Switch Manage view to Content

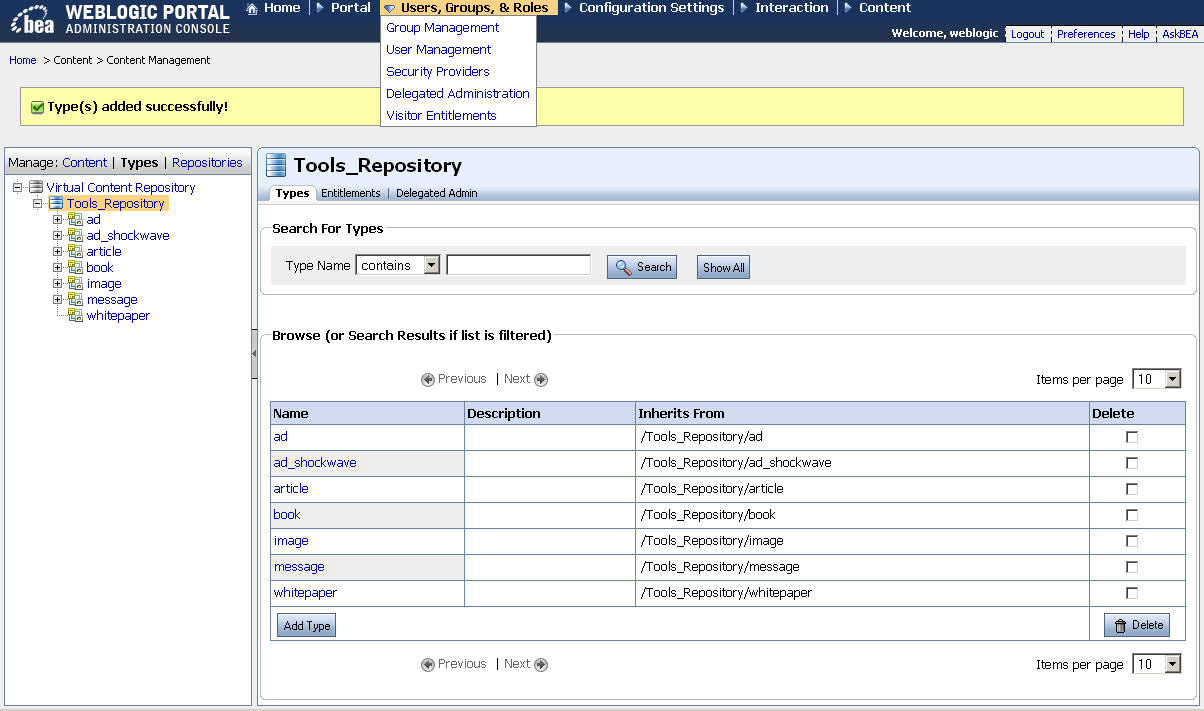[85, 163]
